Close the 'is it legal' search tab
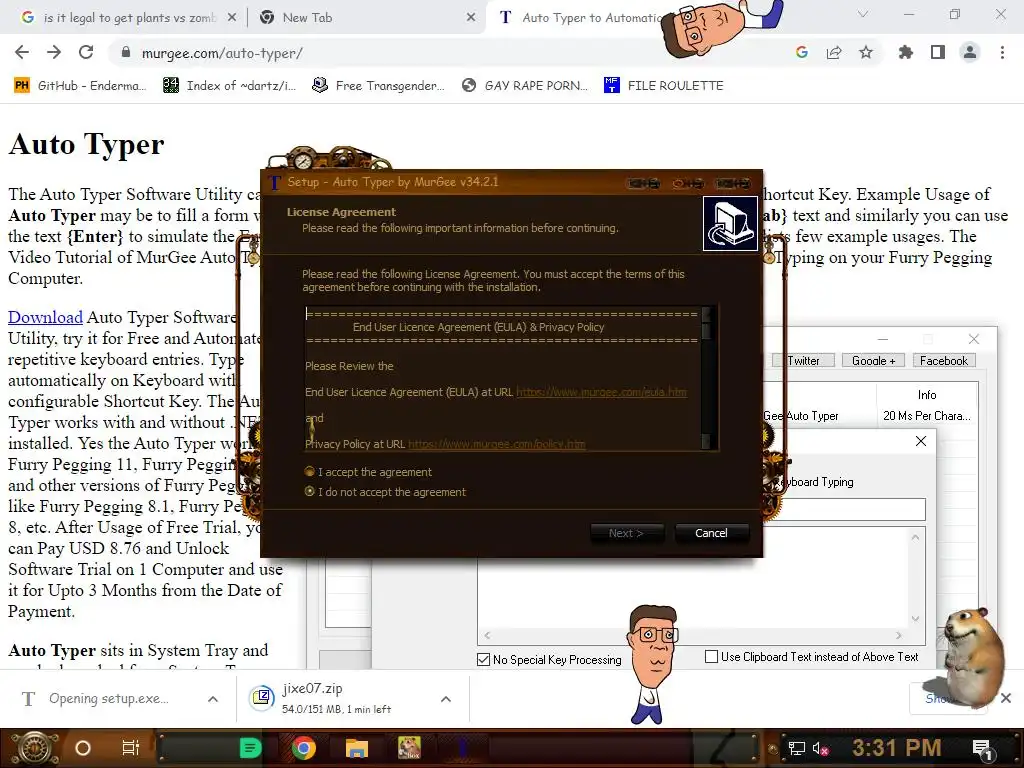Viewport: 1024px width, 768px height. [232, 18]
